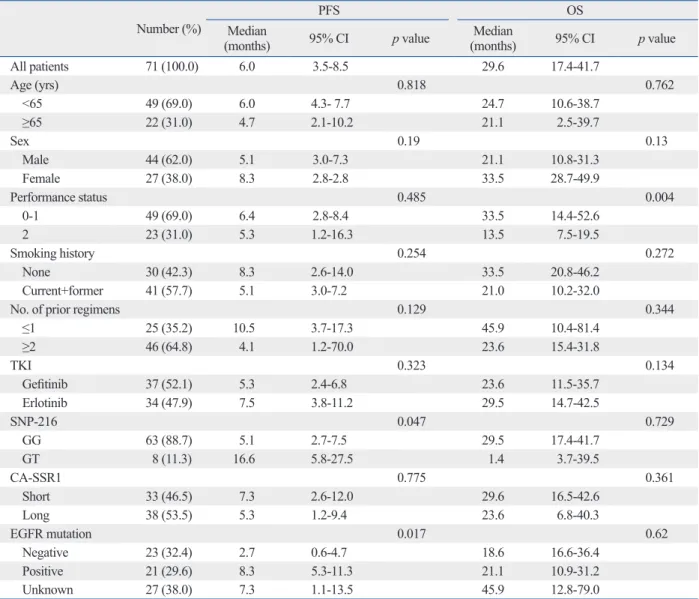Select the TKI row heading

click(21, 365)
